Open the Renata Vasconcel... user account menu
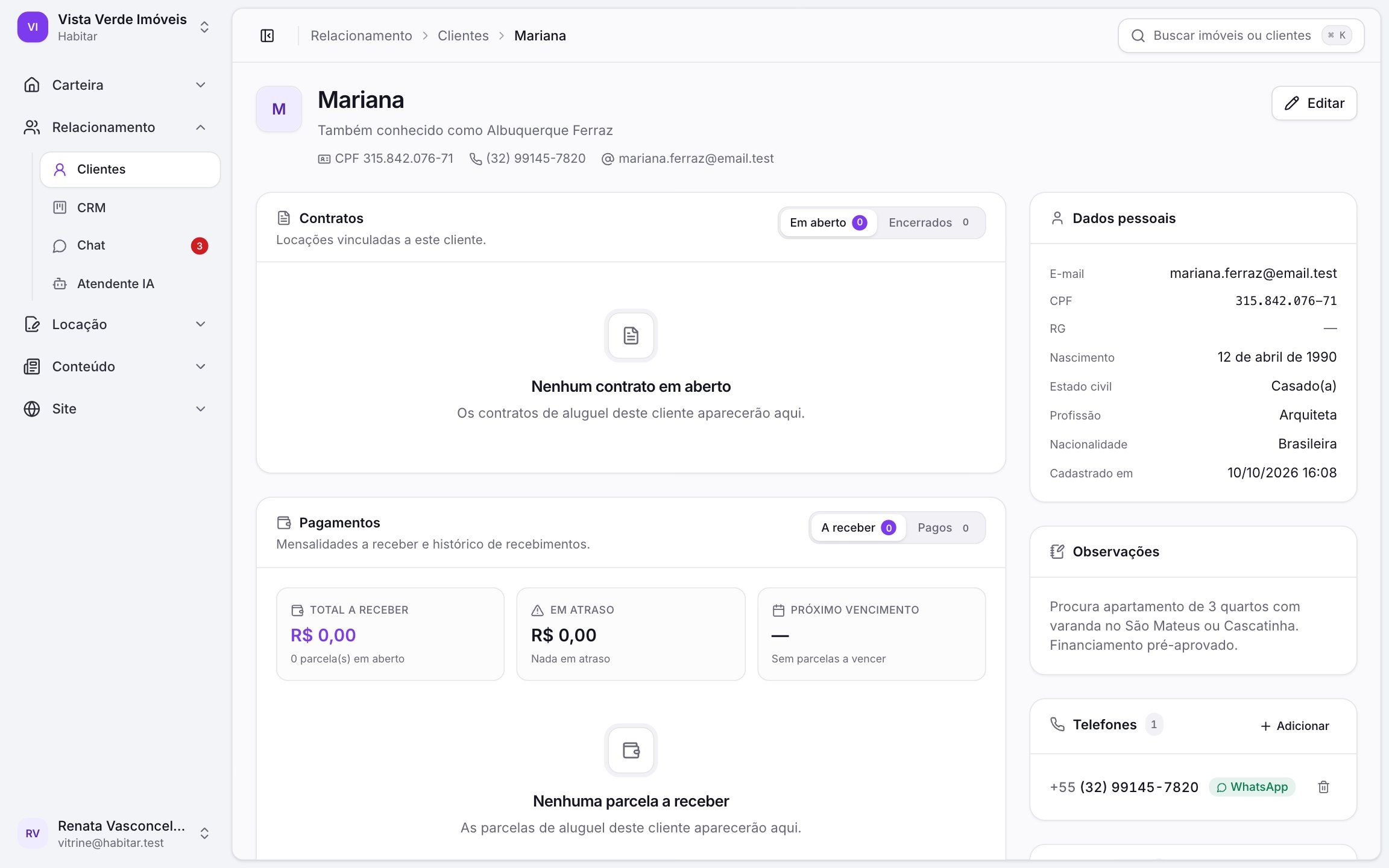 click(115, 834)
